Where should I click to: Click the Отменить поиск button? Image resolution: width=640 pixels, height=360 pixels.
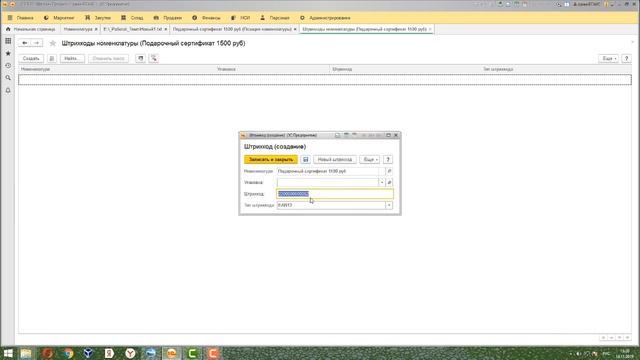point(108,58)
